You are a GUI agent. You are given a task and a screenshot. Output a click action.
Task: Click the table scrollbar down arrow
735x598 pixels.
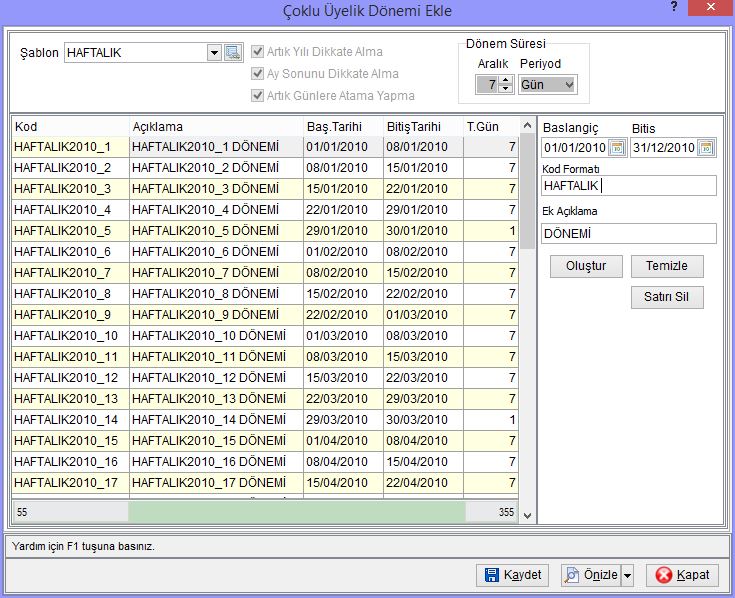pyautogui.click(x=527, y=516)
